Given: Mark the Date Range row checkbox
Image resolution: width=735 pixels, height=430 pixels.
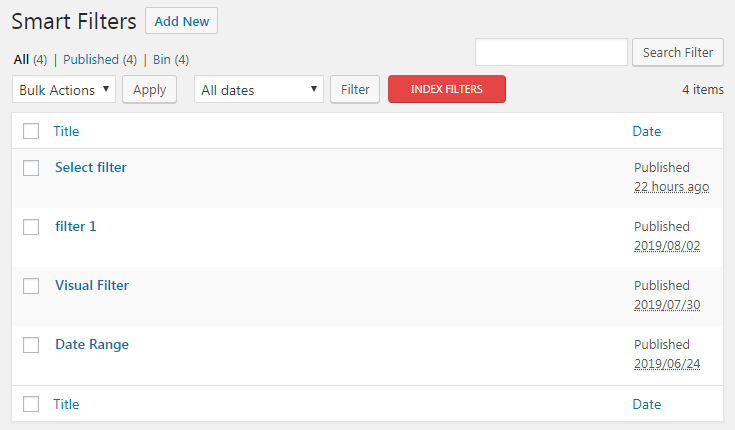Looking at the screenshot, I should [31, 345].
